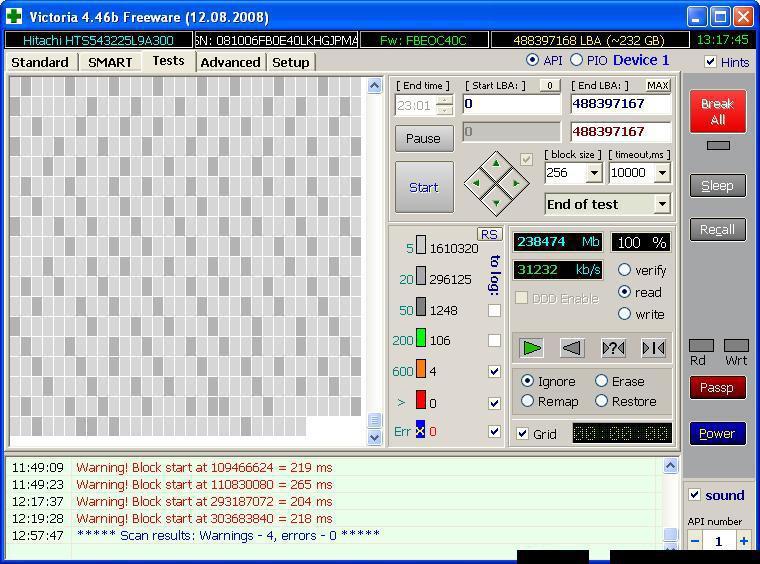Viewport: 760px width, 564px height.
Task: Open the block size dropdown
Action: [x=593, y=173]
